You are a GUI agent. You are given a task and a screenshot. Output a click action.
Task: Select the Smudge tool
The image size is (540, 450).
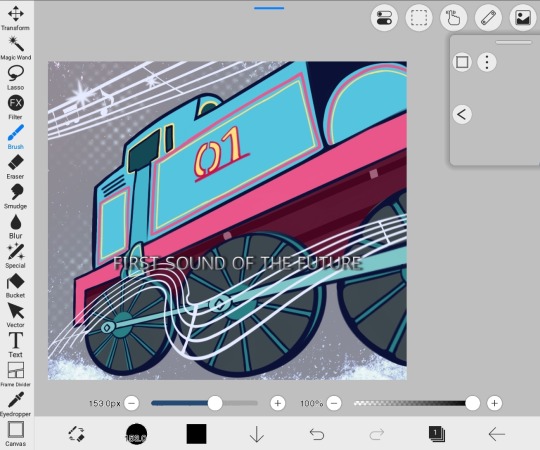[x=15, y=196]
